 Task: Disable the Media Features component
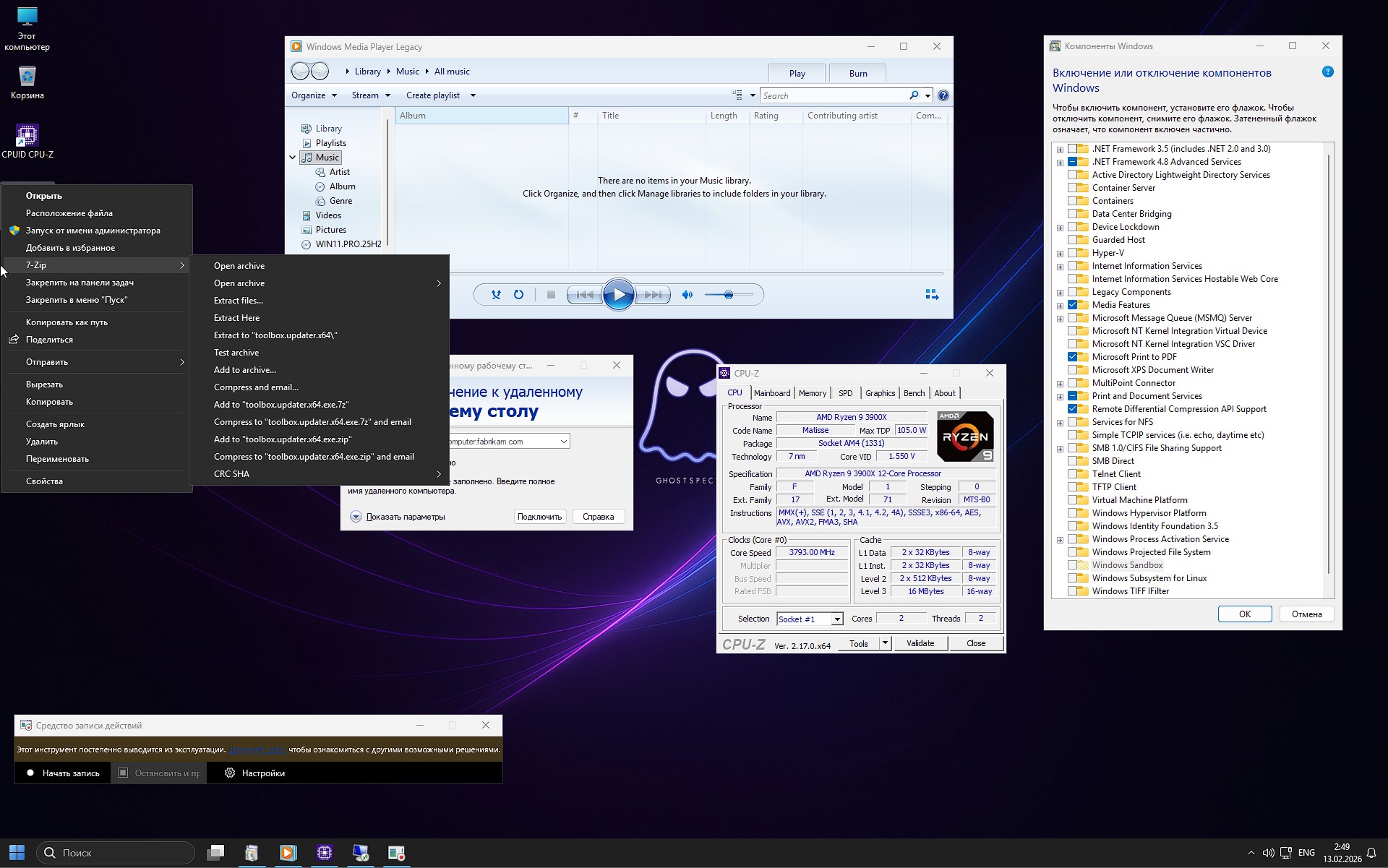tap(1071, 304)
